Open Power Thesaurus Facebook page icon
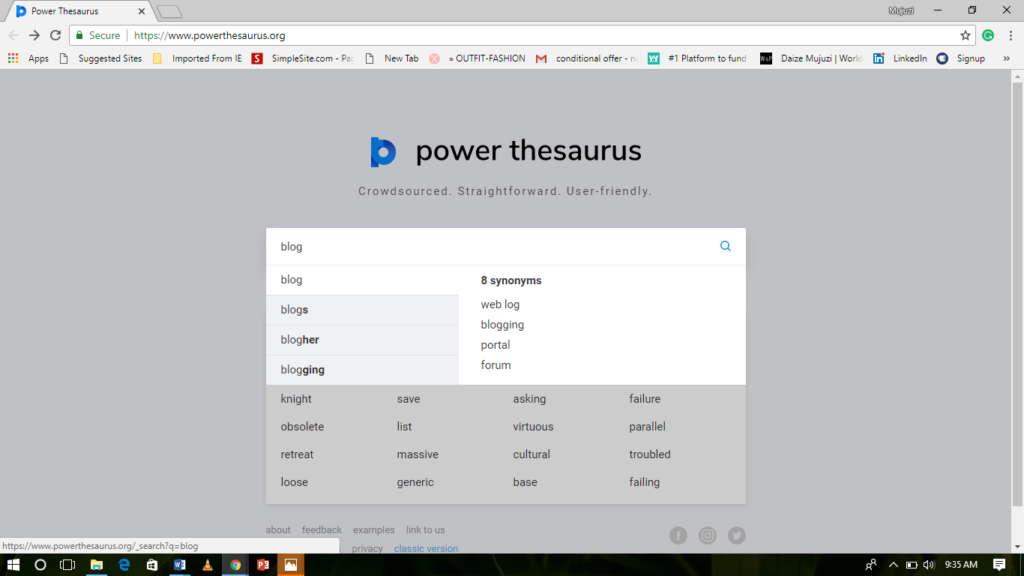 click(678, 536)
